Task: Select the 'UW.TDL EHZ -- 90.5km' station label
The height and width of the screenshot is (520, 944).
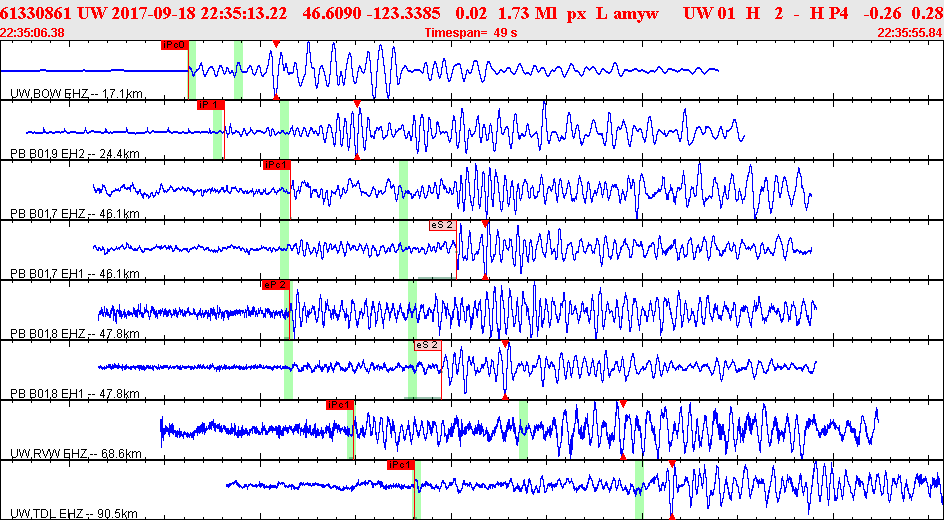Action: (74, 513)
